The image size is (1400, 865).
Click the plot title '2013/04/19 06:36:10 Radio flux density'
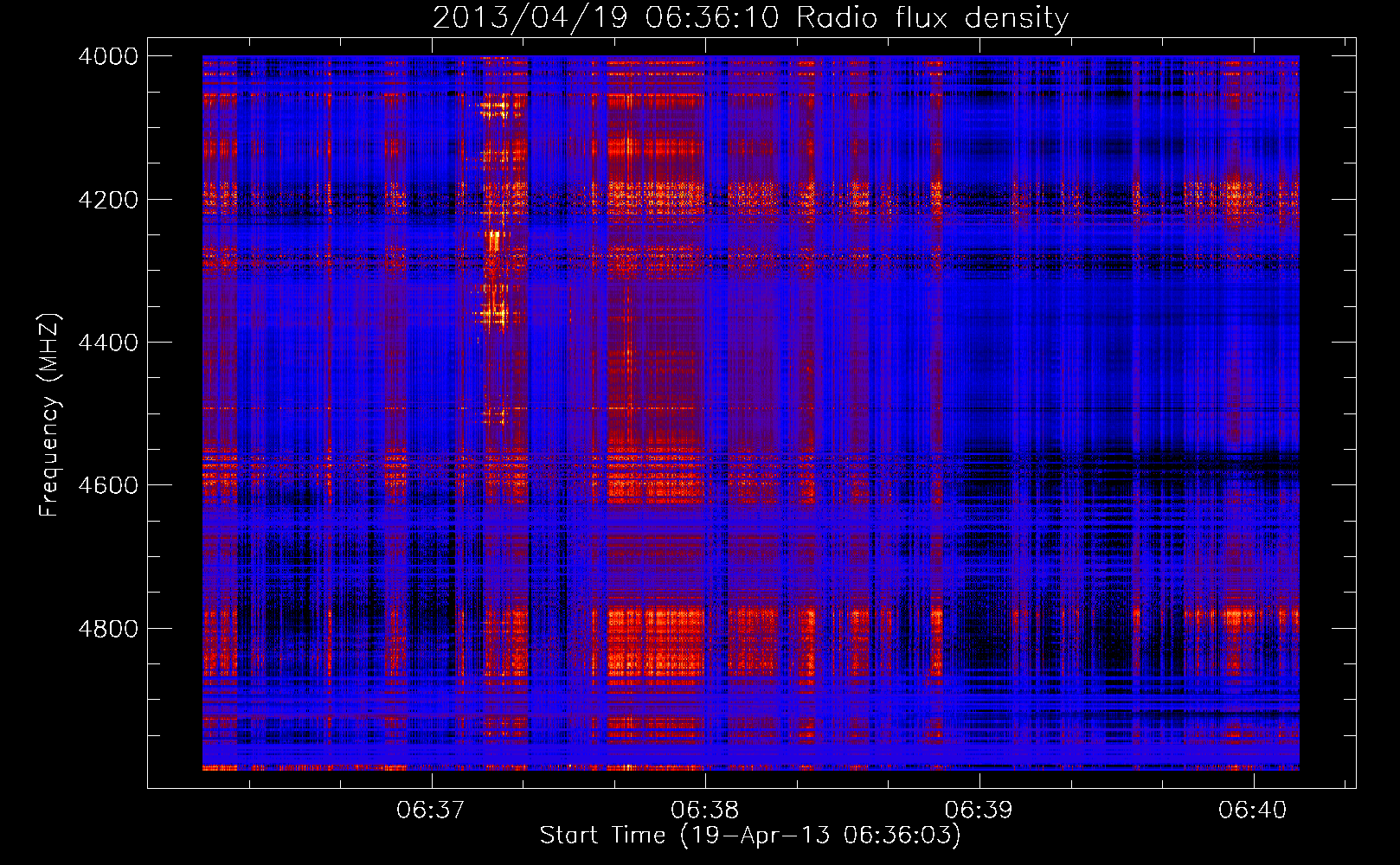pos(750,17)
